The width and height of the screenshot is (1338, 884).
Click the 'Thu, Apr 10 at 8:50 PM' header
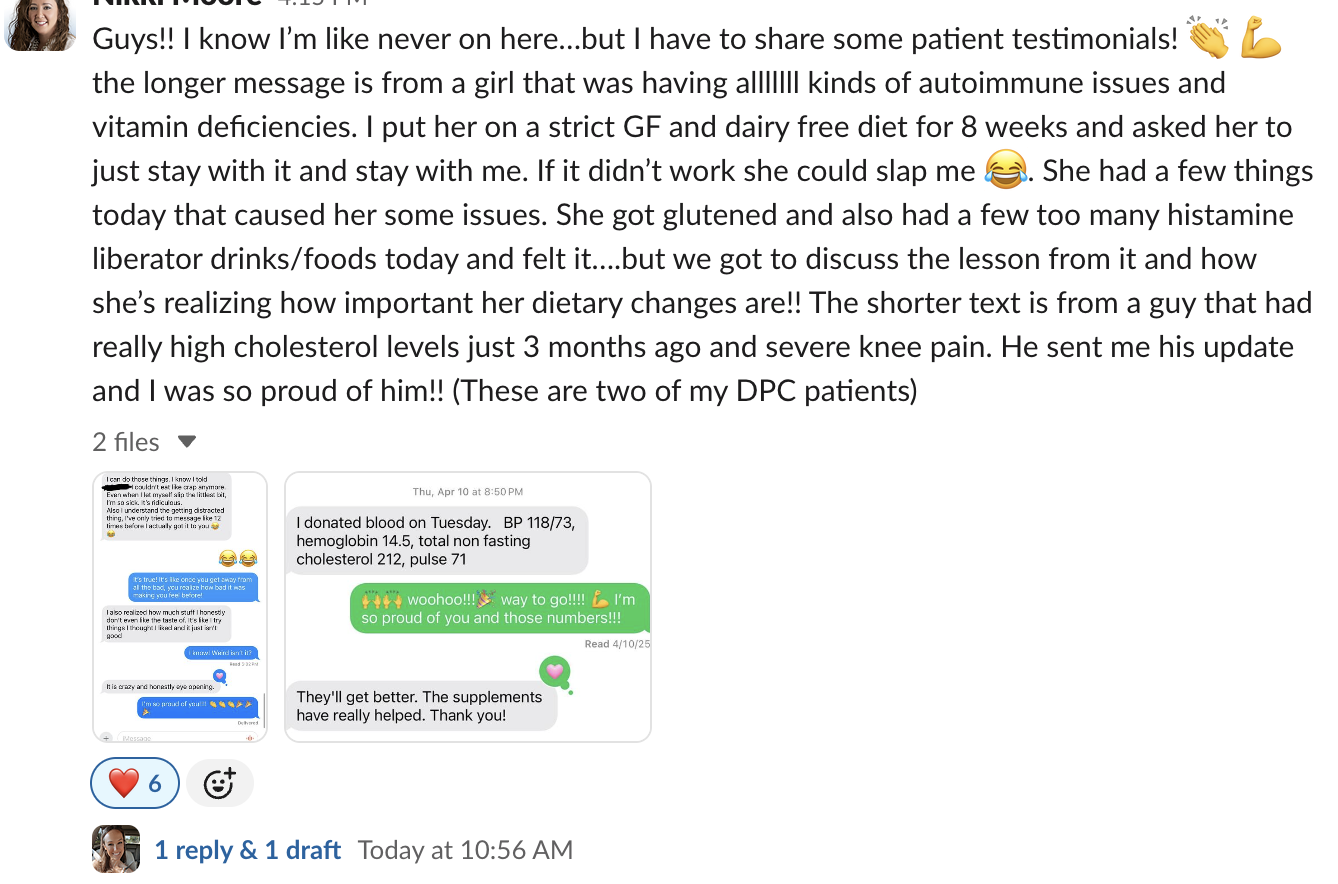(468, 492)
